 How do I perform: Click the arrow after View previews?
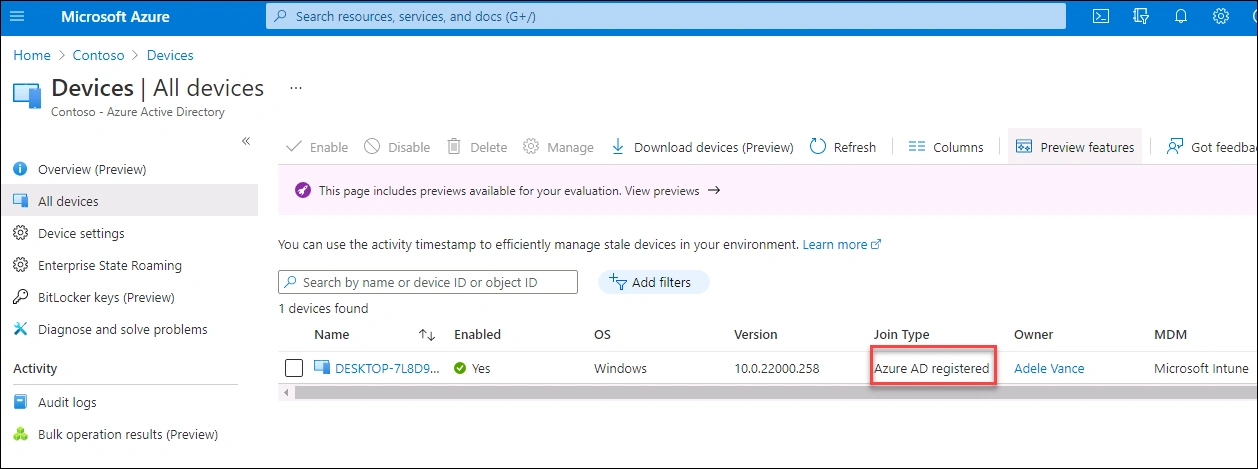tap(714, 190)
